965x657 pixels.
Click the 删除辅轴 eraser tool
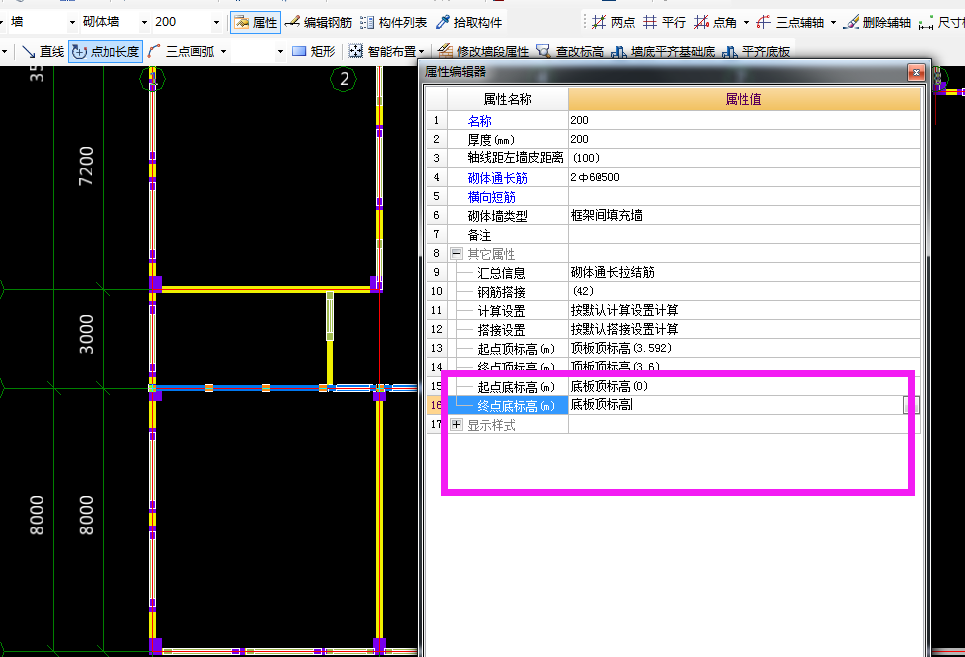[878, 23]
